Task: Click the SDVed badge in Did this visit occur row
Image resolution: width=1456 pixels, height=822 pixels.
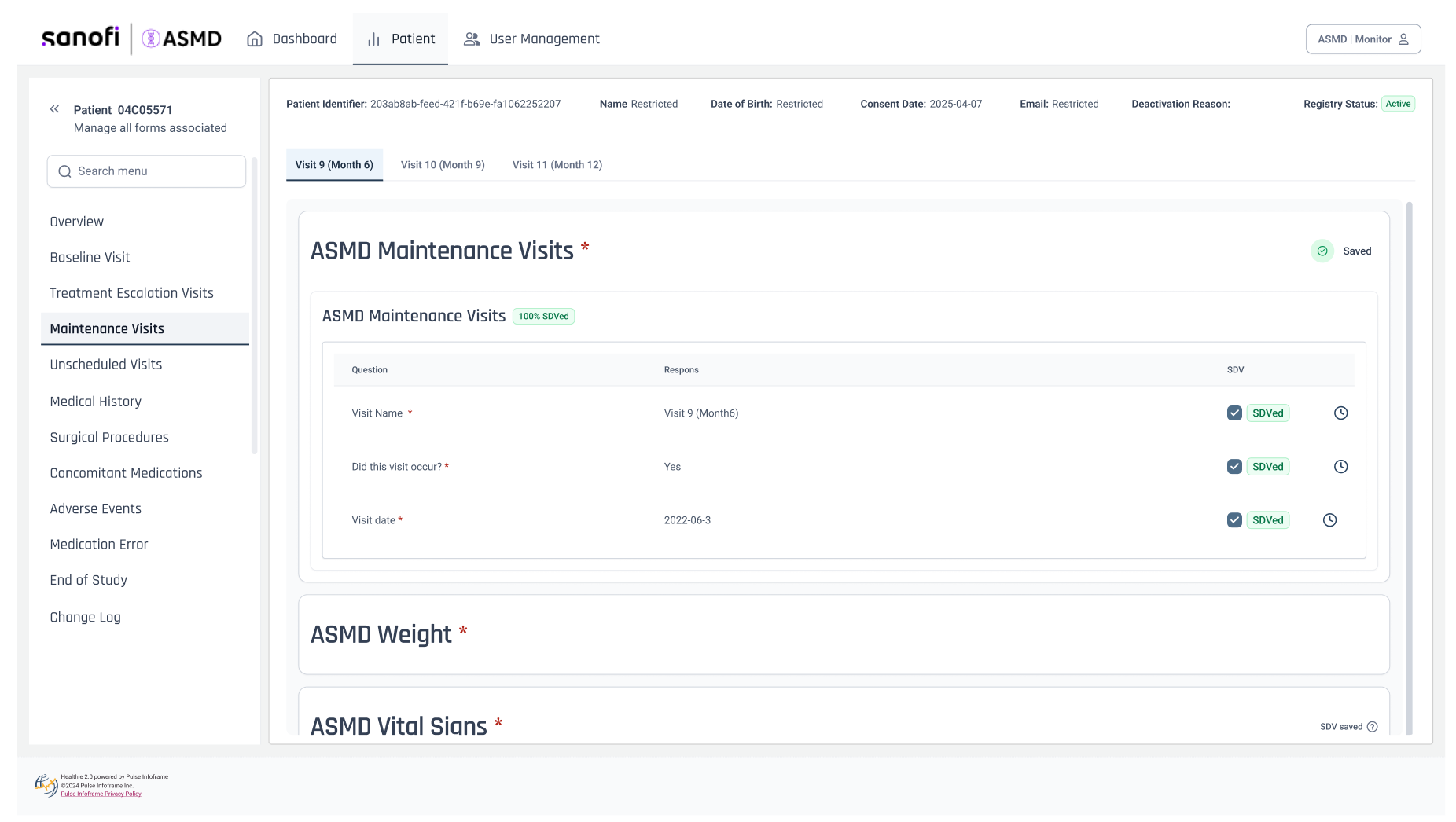Action: (x=1267, y=467)
